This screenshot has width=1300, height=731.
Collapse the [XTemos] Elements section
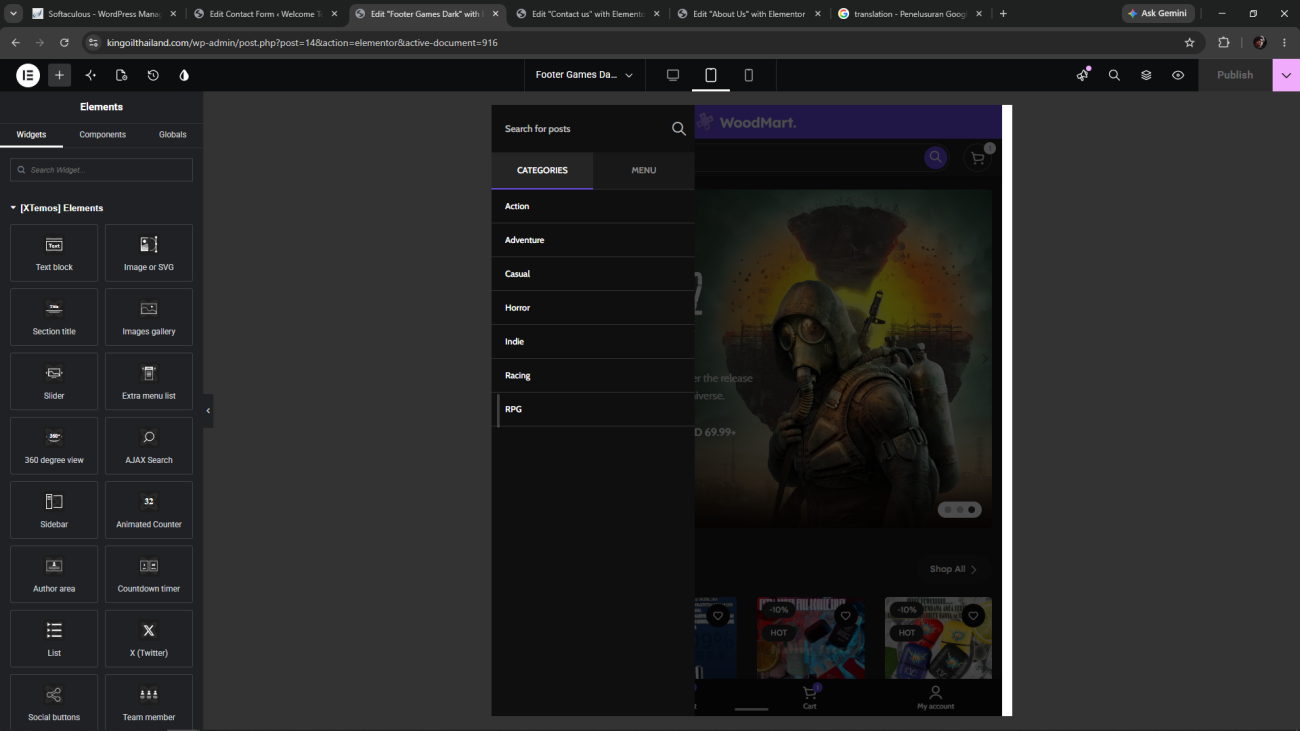[57, 208]
